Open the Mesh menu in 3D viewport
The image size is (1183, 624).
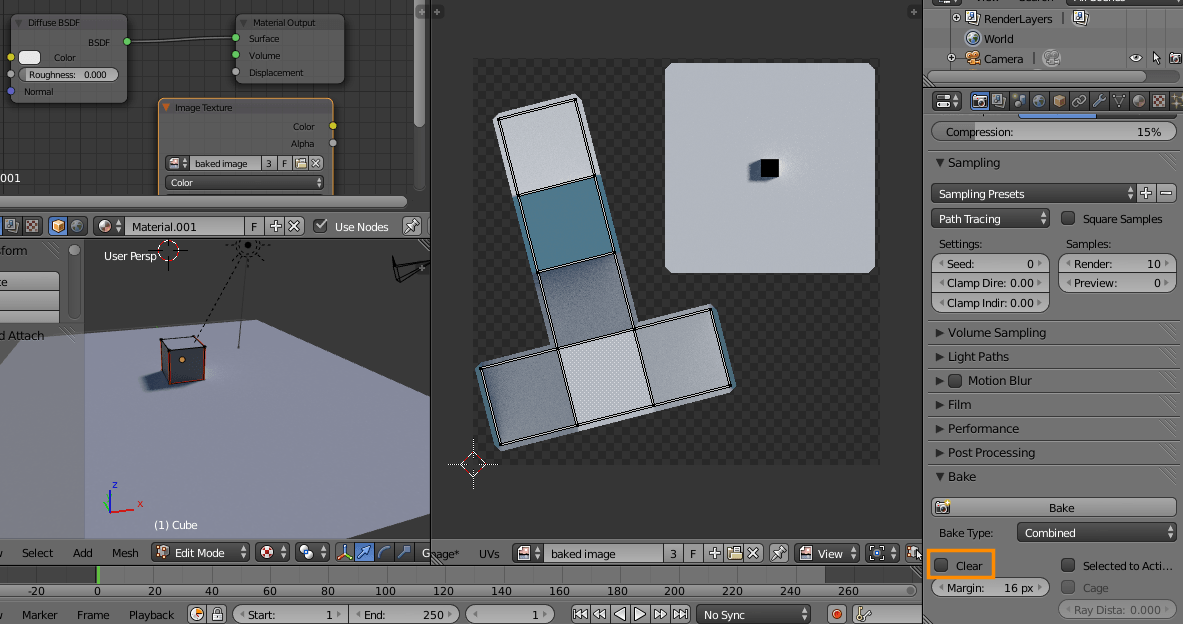125,553
